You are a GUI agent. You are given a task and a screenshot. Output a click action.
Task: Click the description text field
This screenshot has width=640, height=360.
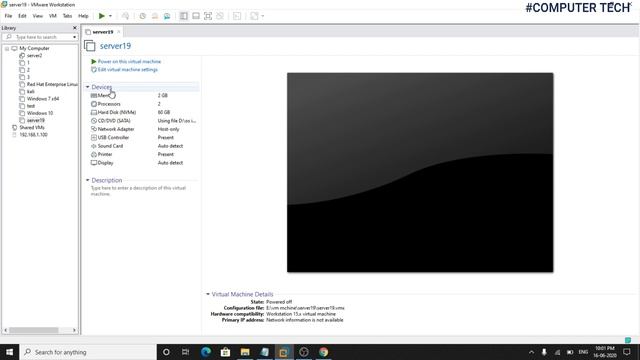coord(138,191)
